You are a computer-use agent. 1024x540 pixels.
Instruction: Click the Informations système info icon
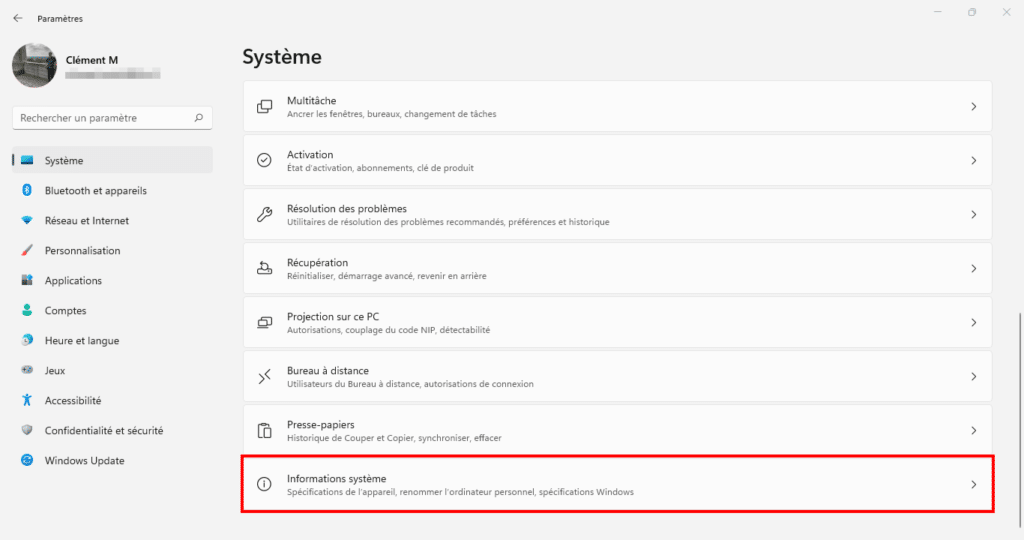pos(265,484)
